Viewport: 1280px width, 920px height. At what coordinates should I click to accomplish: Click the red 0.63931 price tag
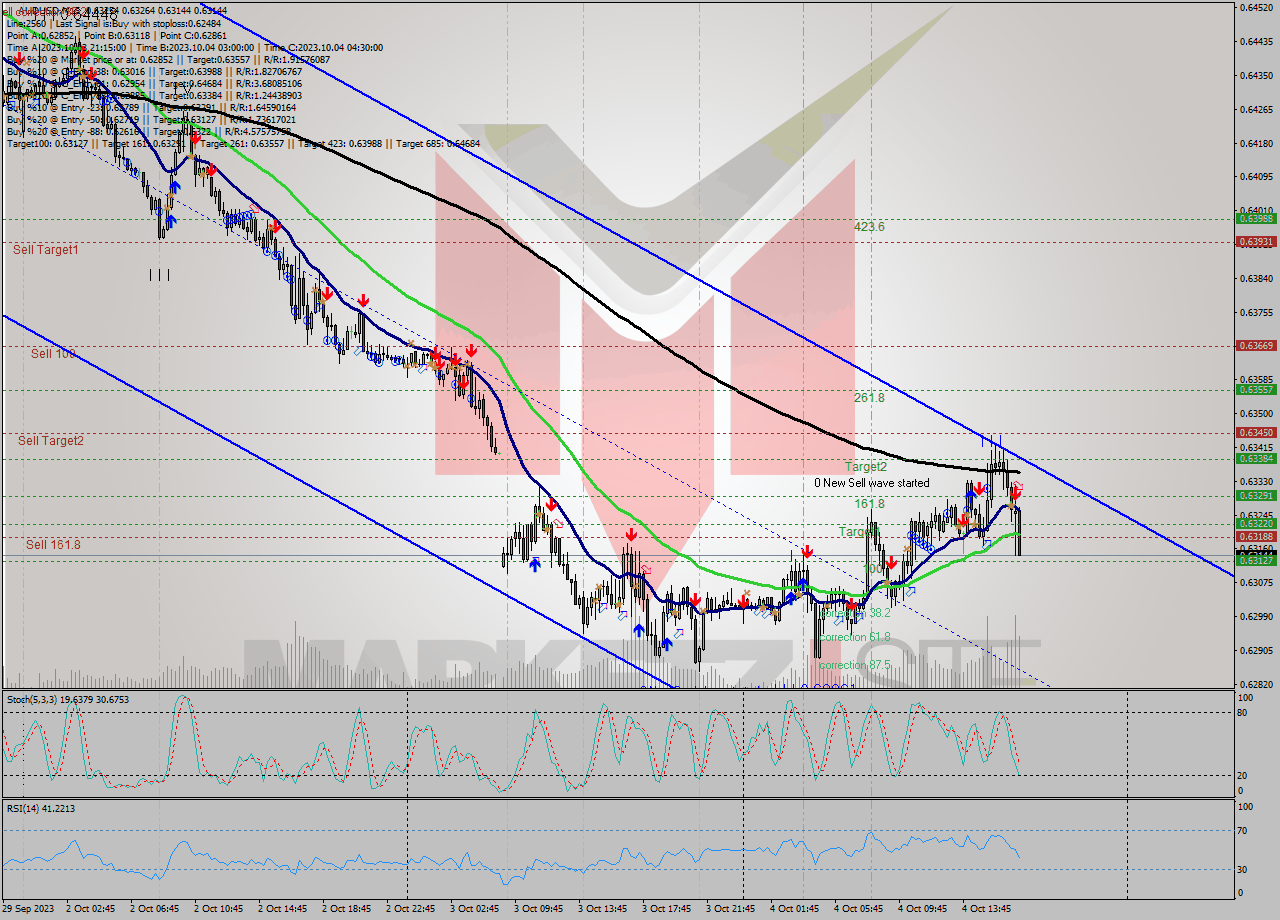[1256, 241]
